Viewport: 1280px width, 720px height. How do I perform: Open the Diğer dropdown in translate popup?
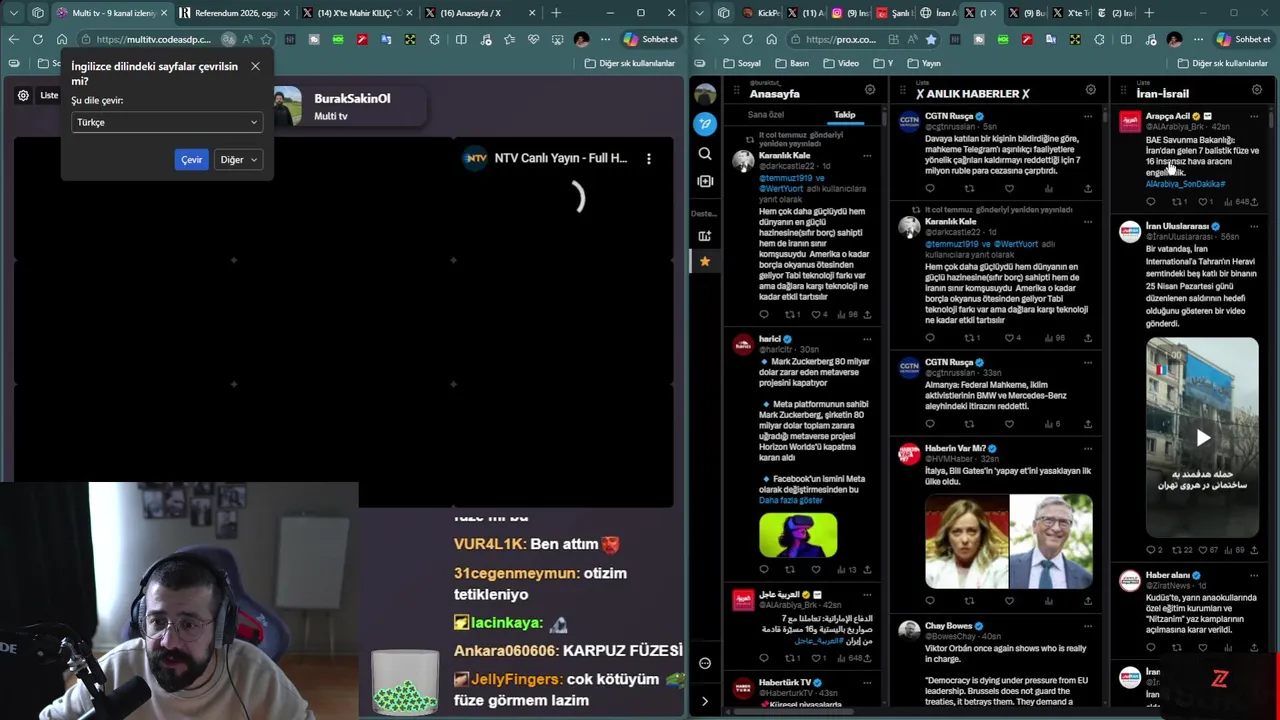(x=239, y=160)
